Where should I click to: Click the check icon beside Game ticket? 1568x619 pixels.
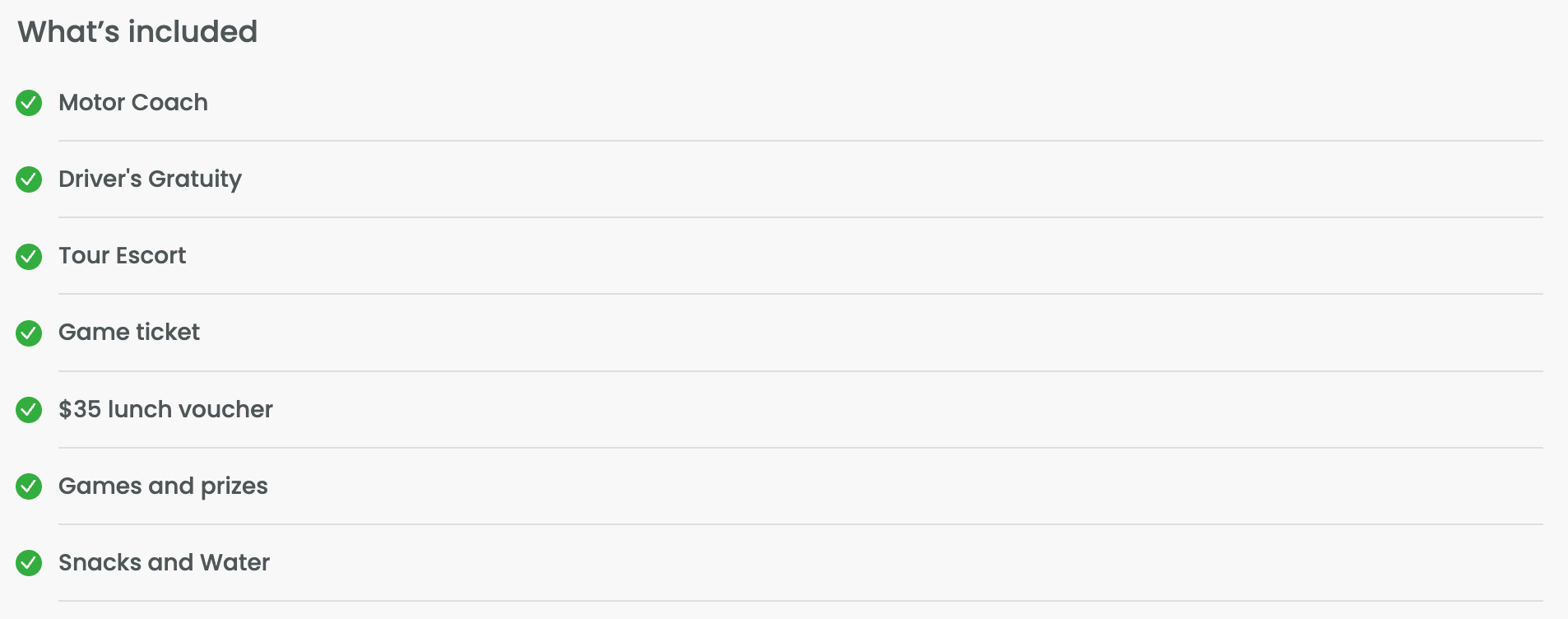[x=29, y=333]
